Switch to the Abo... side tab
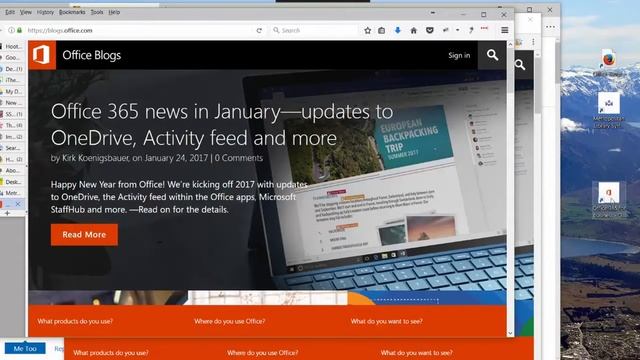 point(12,170)
